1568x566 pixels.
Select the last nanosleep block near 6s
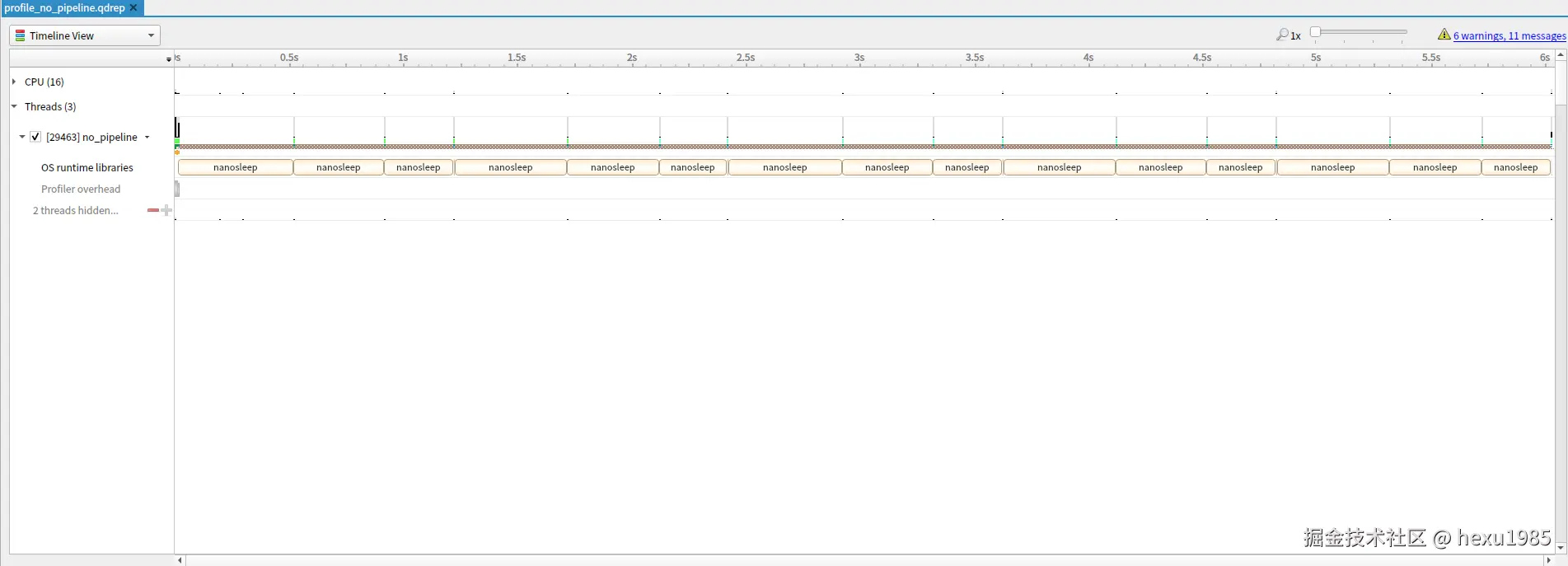[x=1516, y=167]
